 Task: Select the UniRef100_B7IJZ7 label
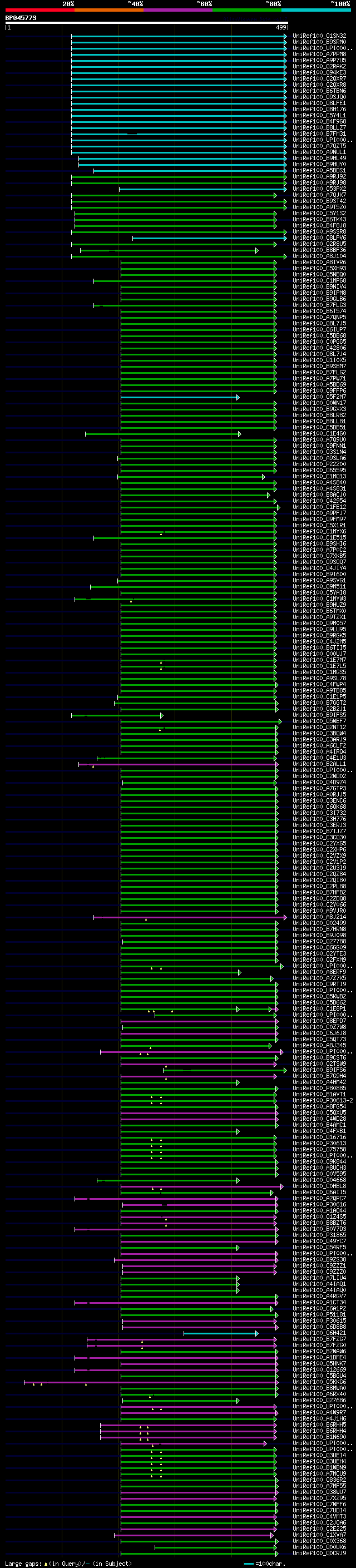point(319,832)
